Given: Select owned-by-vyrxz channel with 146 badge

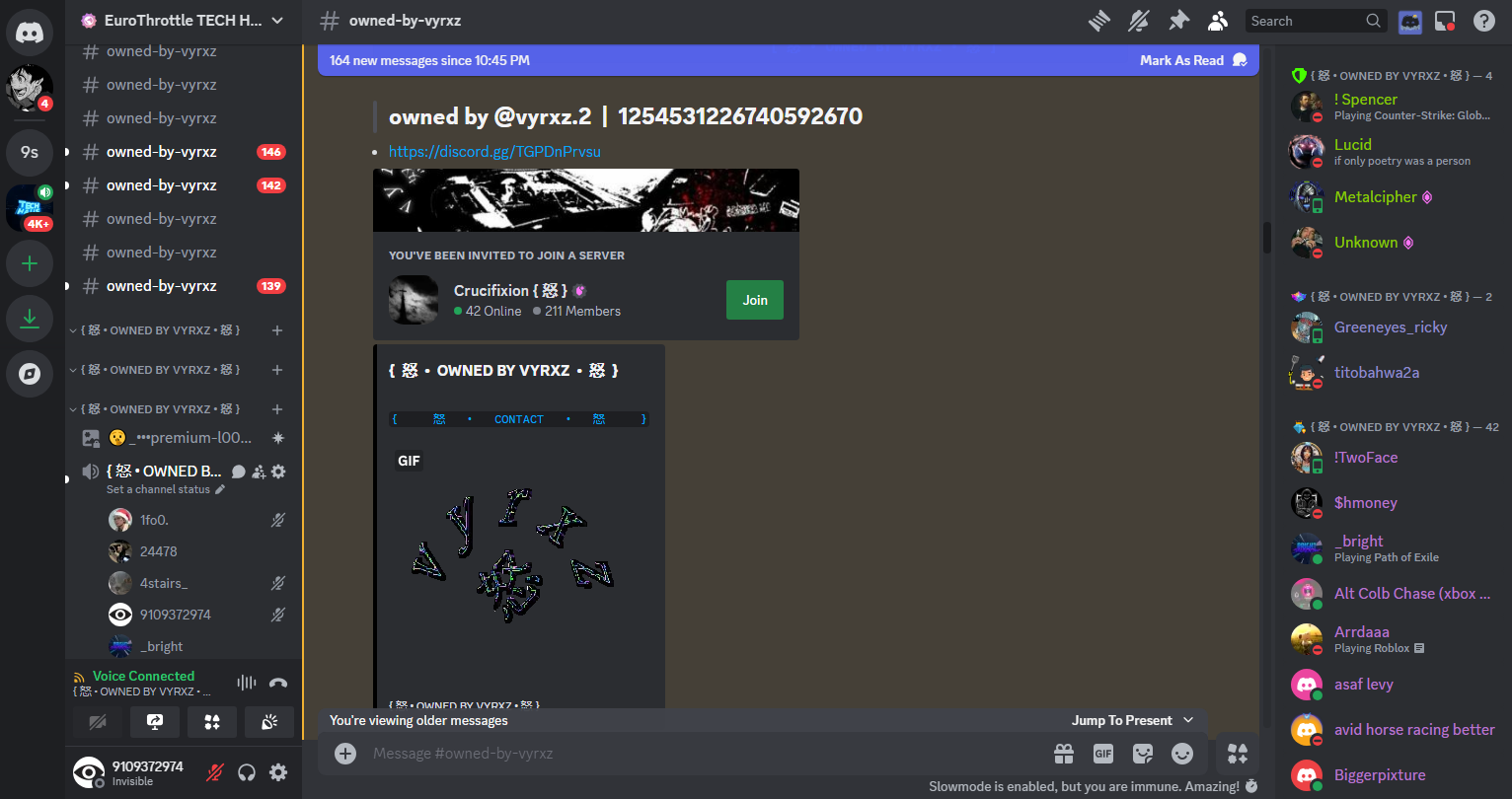Looking at the screenshot, I should point(162,152).
